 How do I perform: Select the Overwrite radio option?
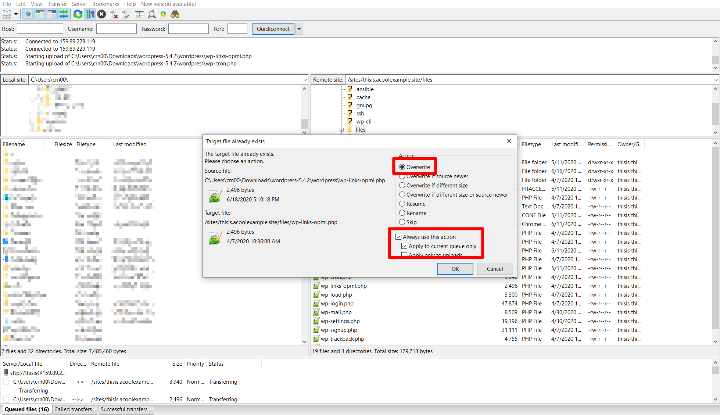pos(402,167)
